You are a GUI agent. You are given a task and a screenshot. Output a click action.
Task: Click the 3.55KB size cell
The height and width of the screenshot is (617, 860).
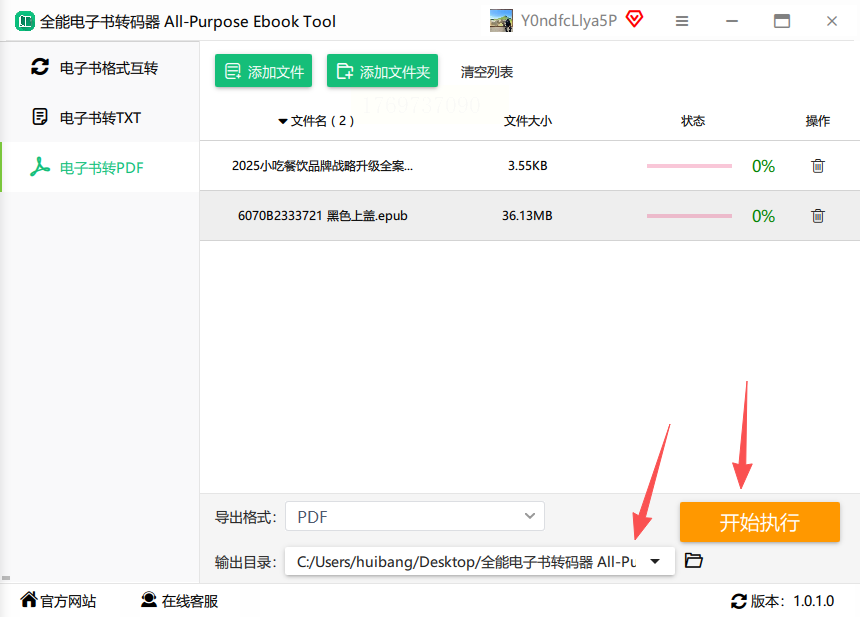click(x=527, y=166)
